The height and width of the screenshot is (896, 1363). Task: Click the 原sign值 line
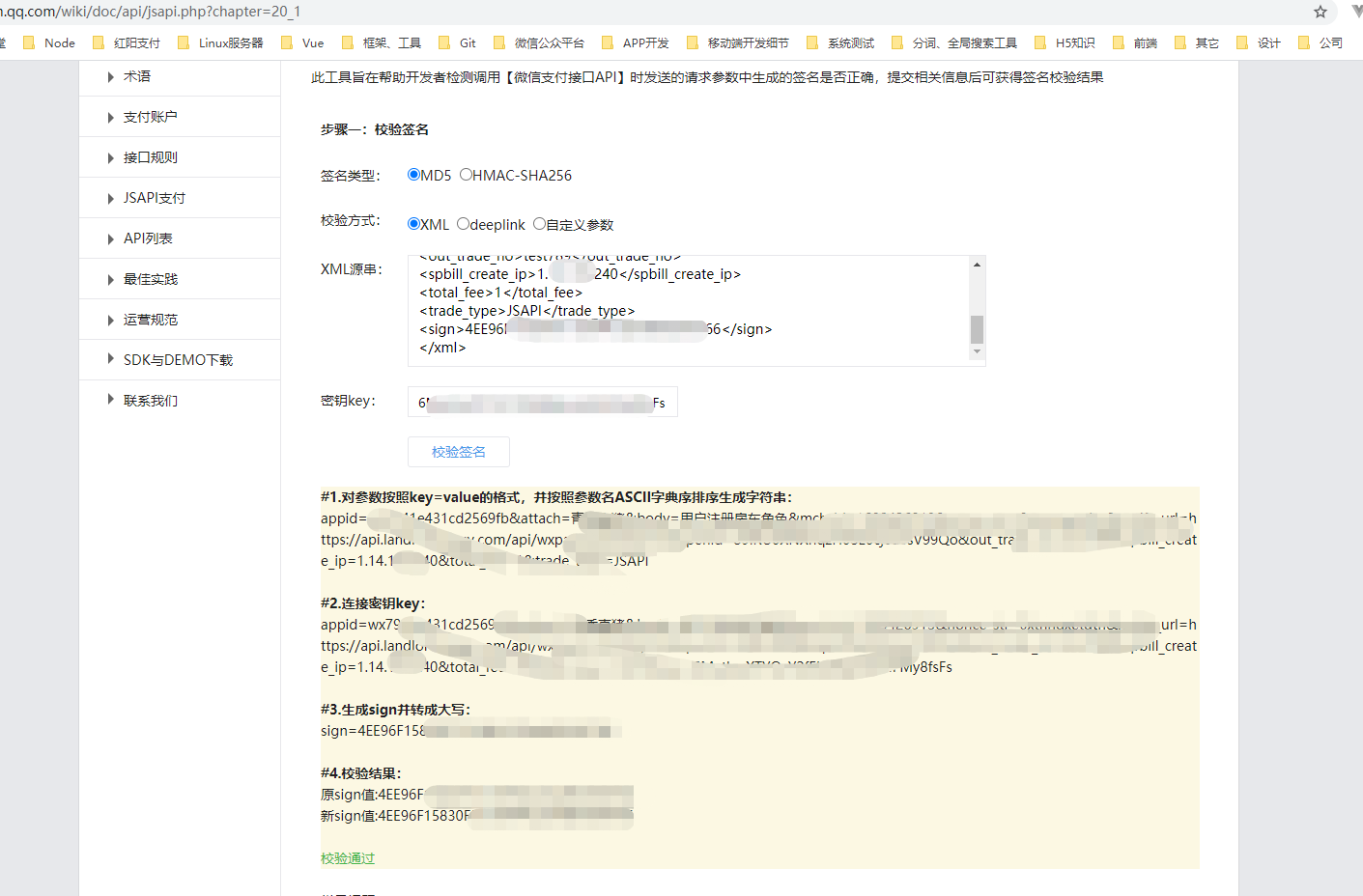pos(477,795)
